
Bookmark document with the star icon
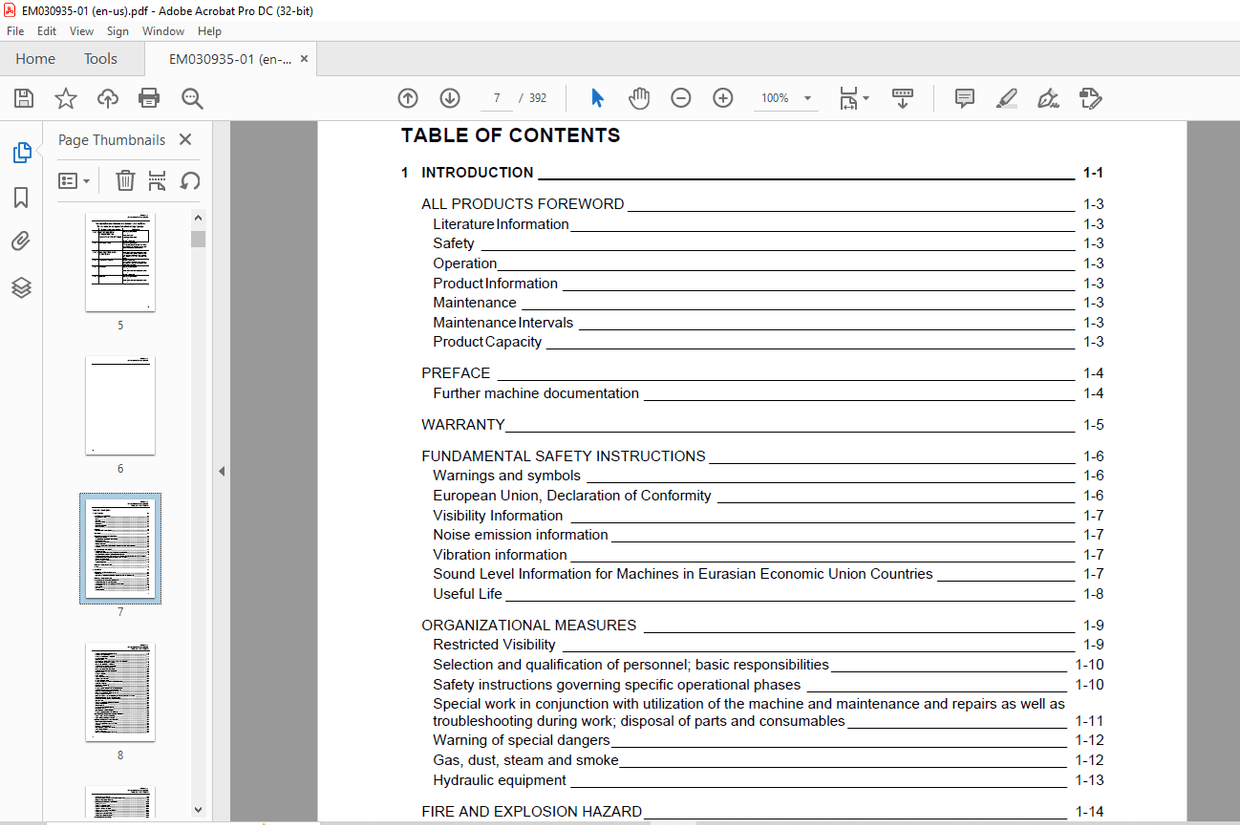tap(66, 98)
